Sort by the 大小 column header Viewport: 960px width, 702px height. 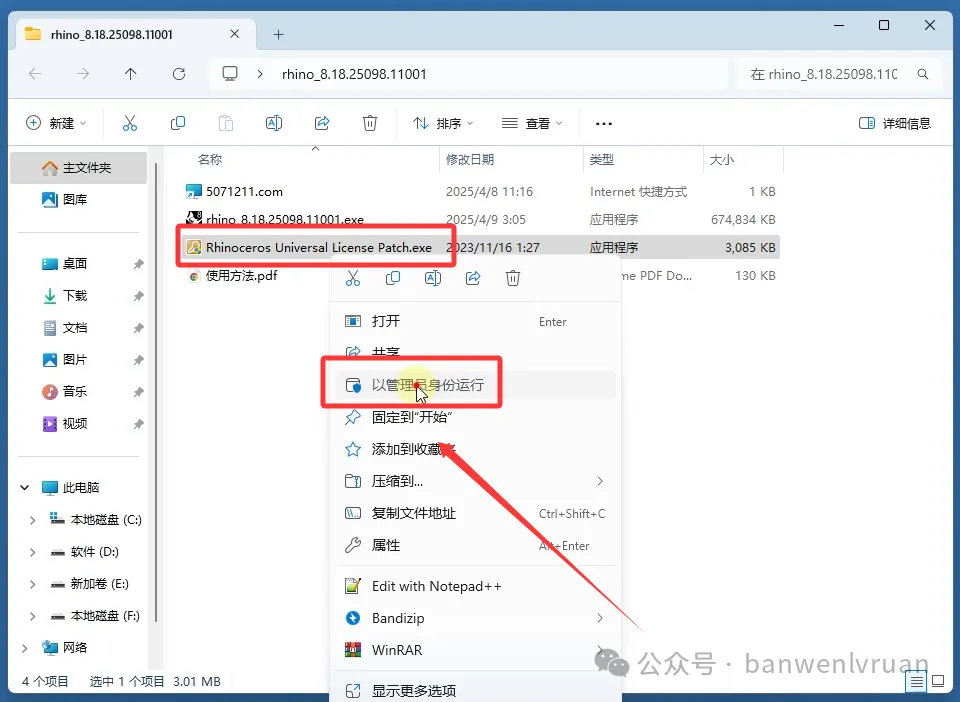[x=721, y=160]
